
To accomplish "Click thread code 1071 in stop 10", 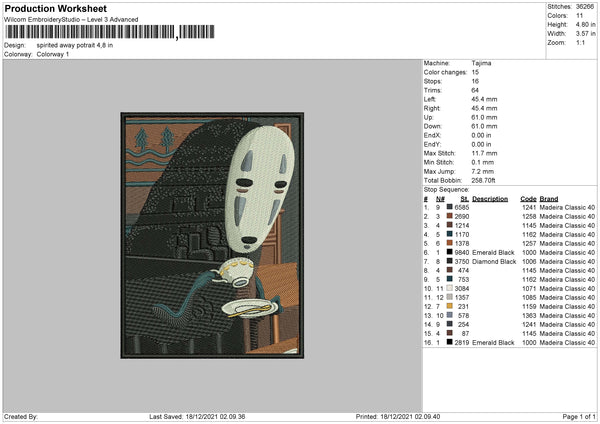I will click(x=529, y=289).
